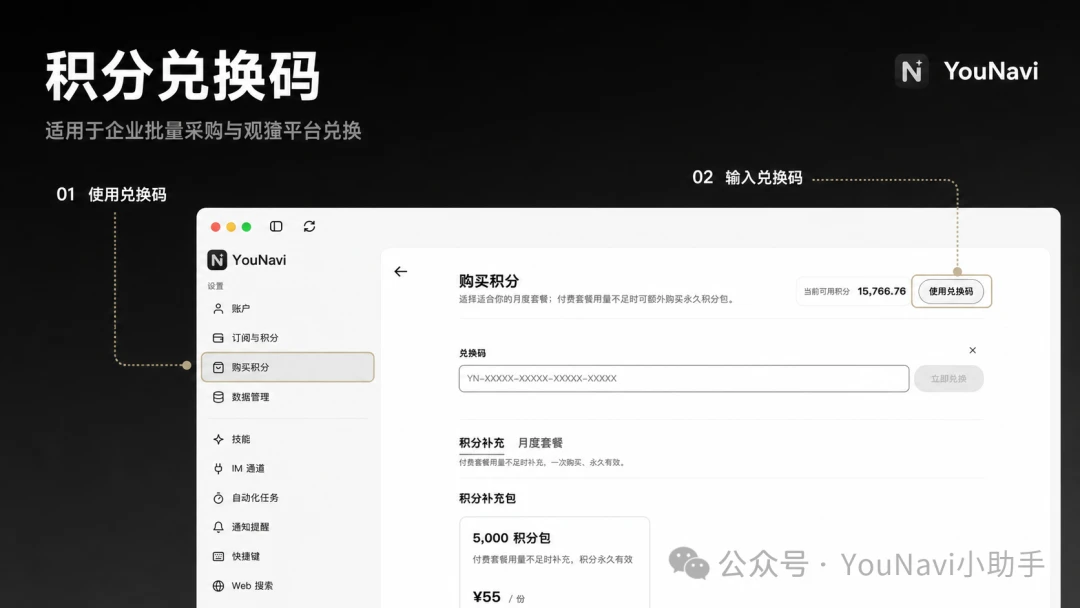Viewport: 1080px width, 608px height.
Task: Switch to the 月度套餐 tab
Action: [x=540, y=443]
